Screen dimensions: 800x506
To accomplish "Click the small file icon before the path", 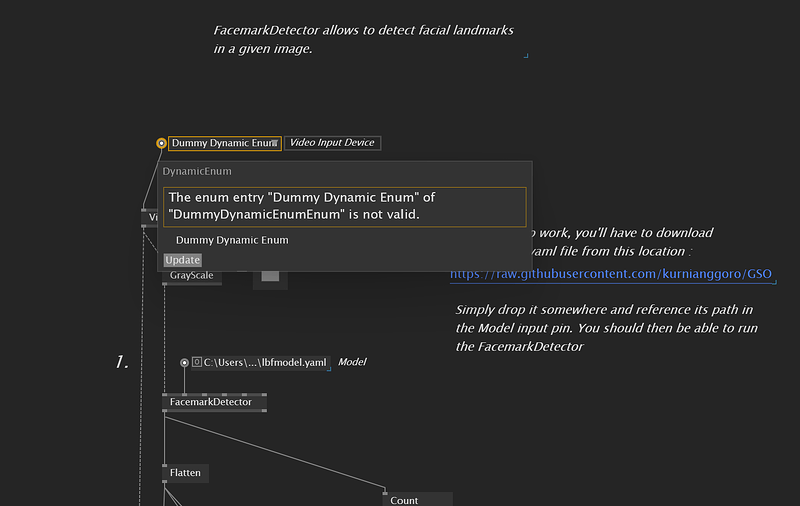I will point(197,362).
